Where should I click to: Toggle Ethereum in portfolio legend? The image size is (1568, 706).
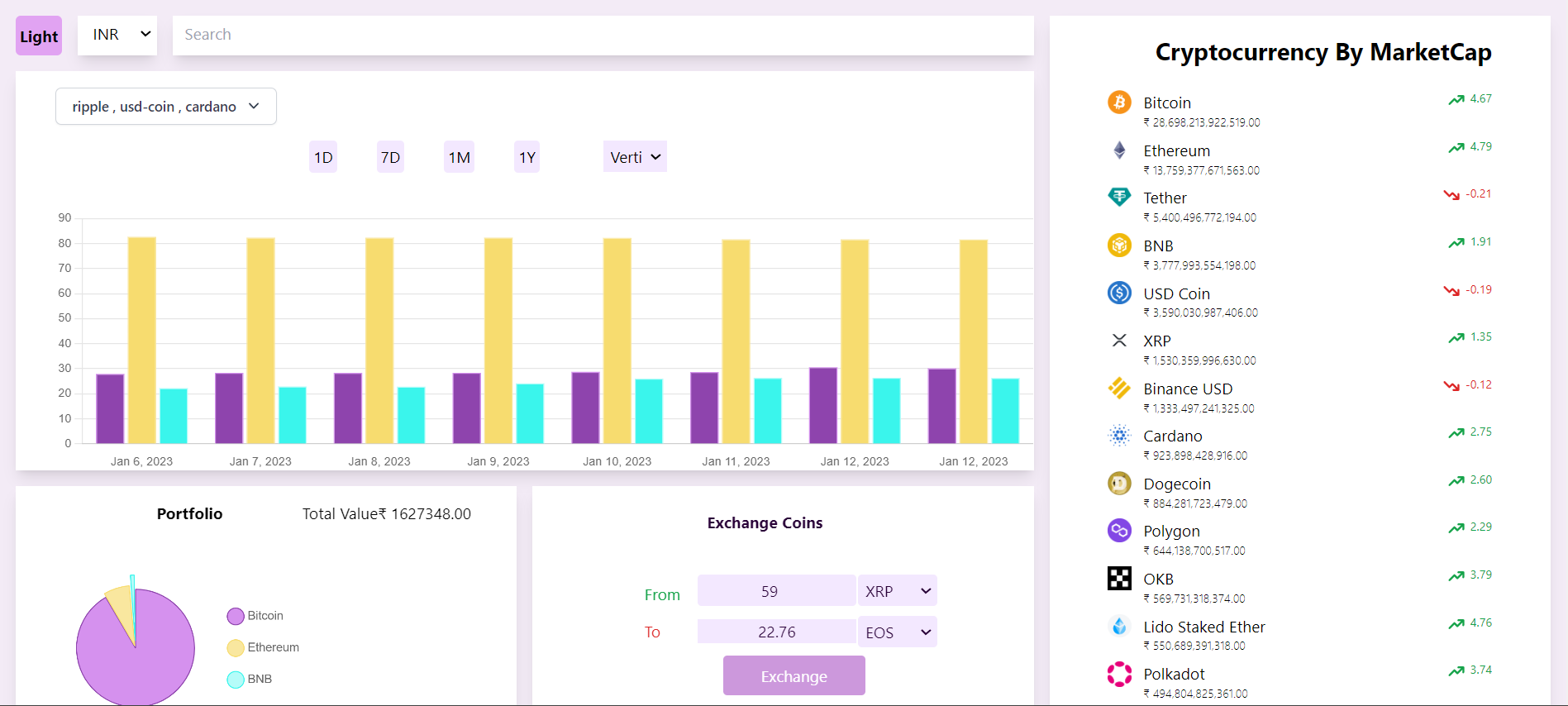tap(264, 647)
